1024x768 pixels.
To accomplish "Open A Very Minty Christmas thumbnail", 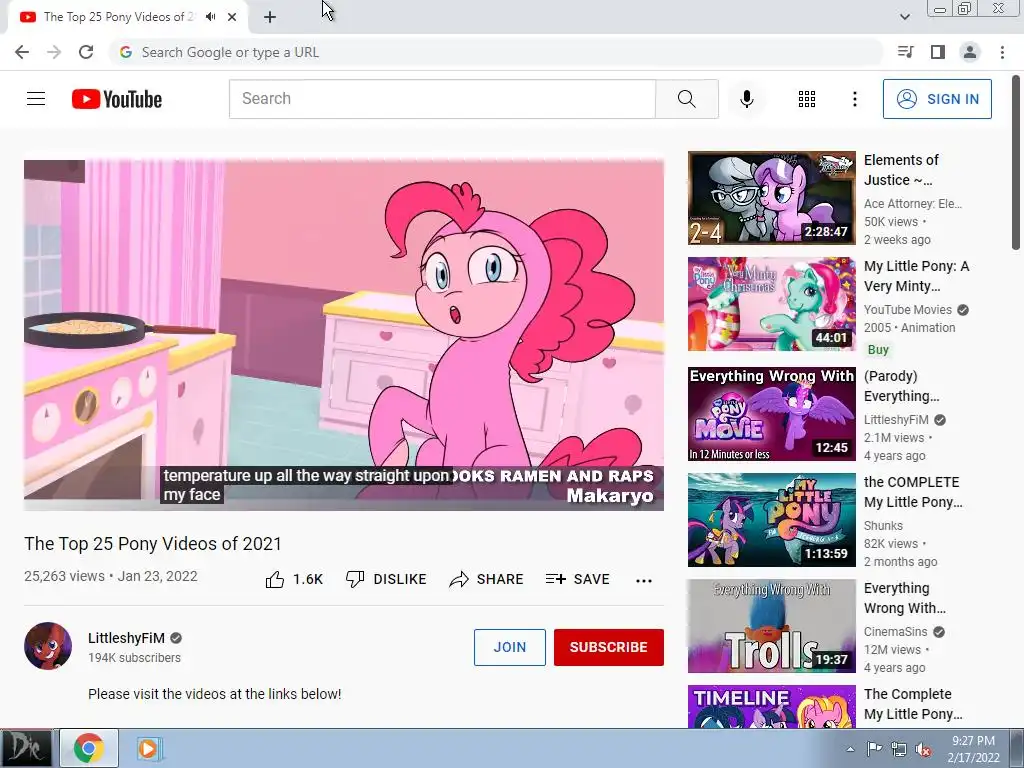I will click(x=771, y=304).
